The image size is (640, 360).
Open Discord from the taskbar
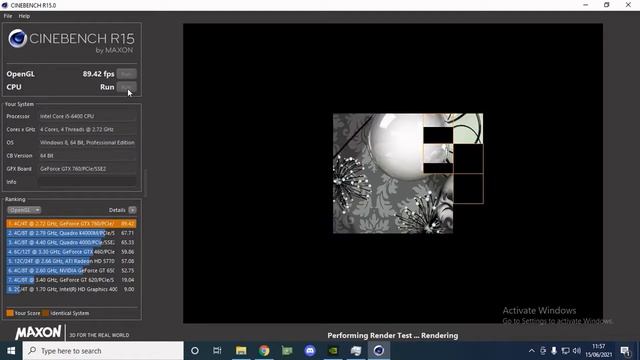pyautogui.click(x=310, y=351)
